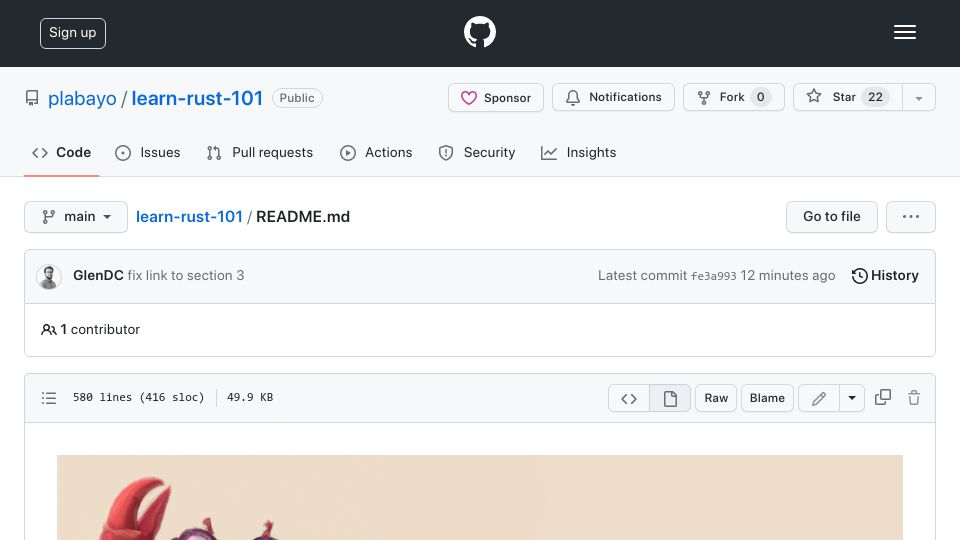Click the 580 lines (416 sloc) text
Screen dimensions: 960x540
coord(138,397)
